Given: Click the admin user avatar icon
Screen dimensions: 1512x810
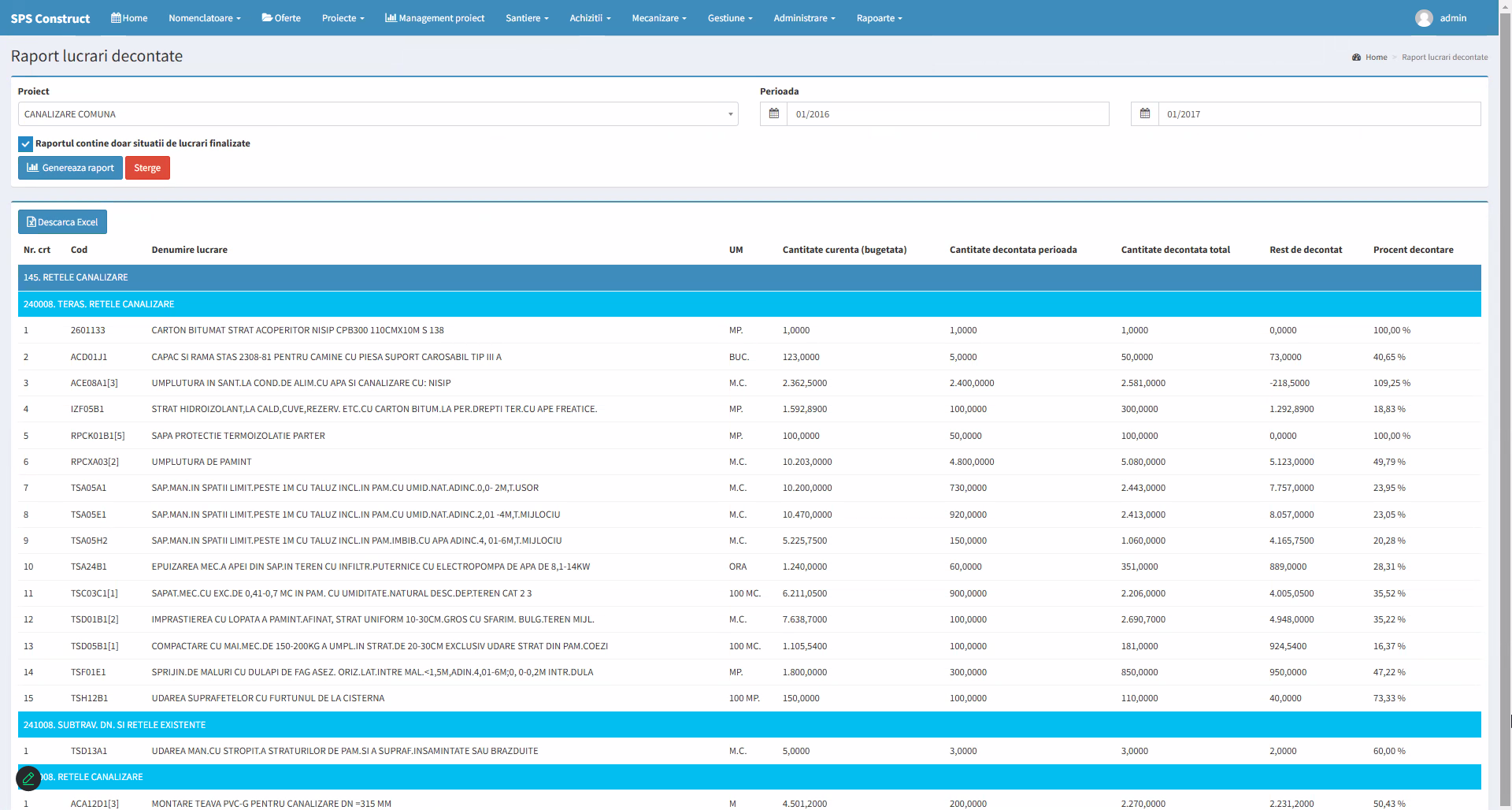Looking at the screenshot, I should 1423,18.
